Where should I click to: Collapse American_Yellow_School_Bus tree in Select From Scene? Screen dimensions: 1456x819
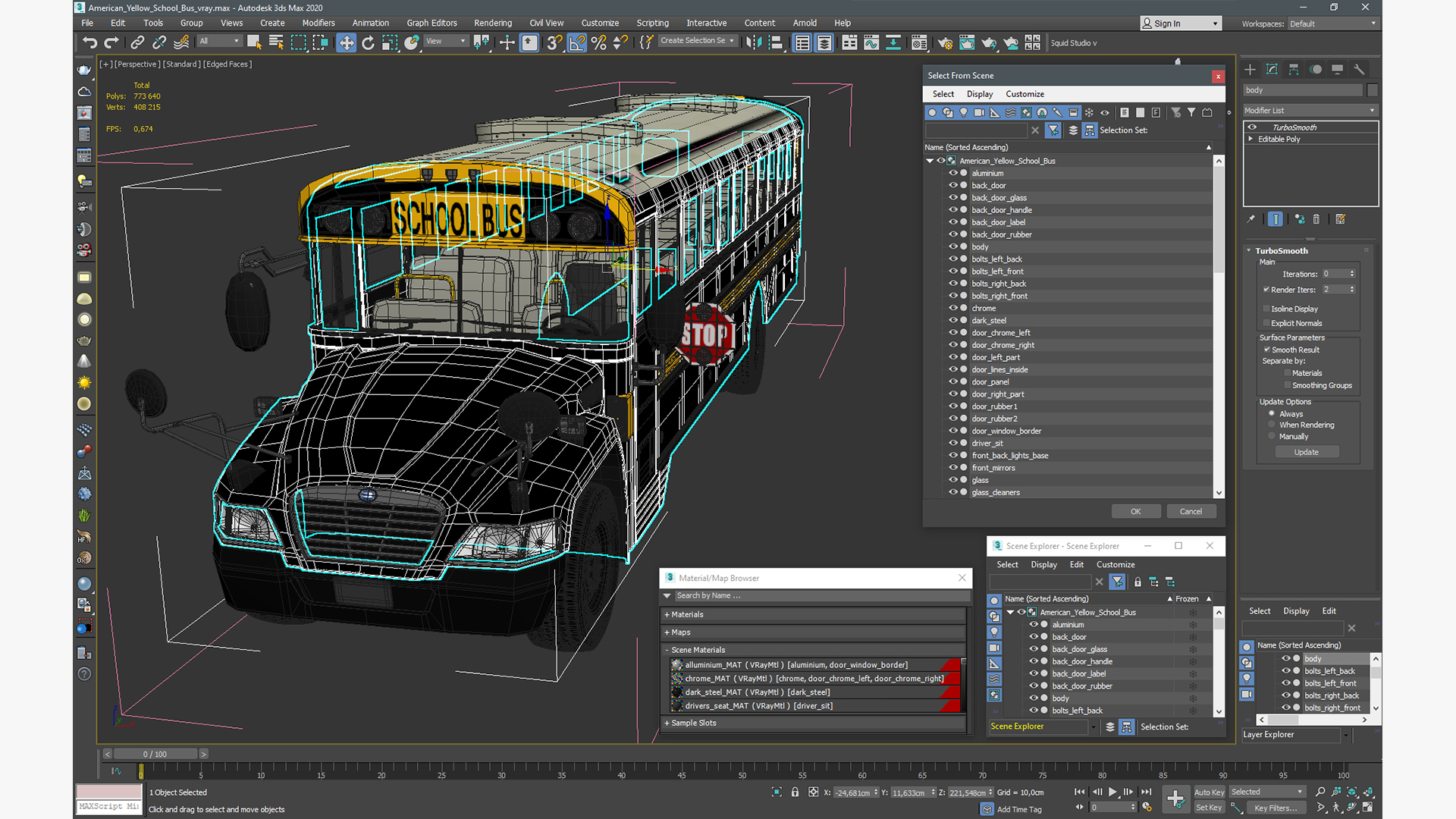[930, 161]
